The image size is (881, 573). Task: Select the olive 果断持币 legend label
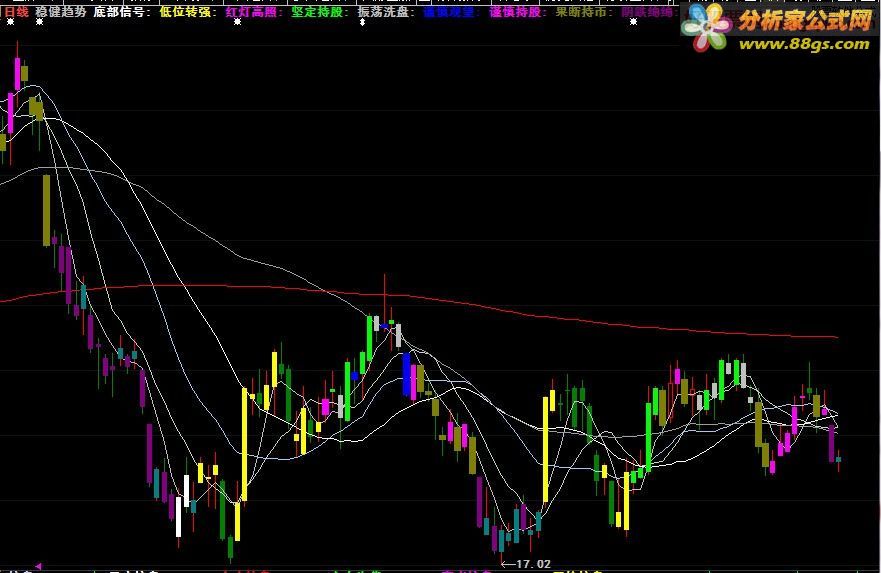(x=584, y=12)
